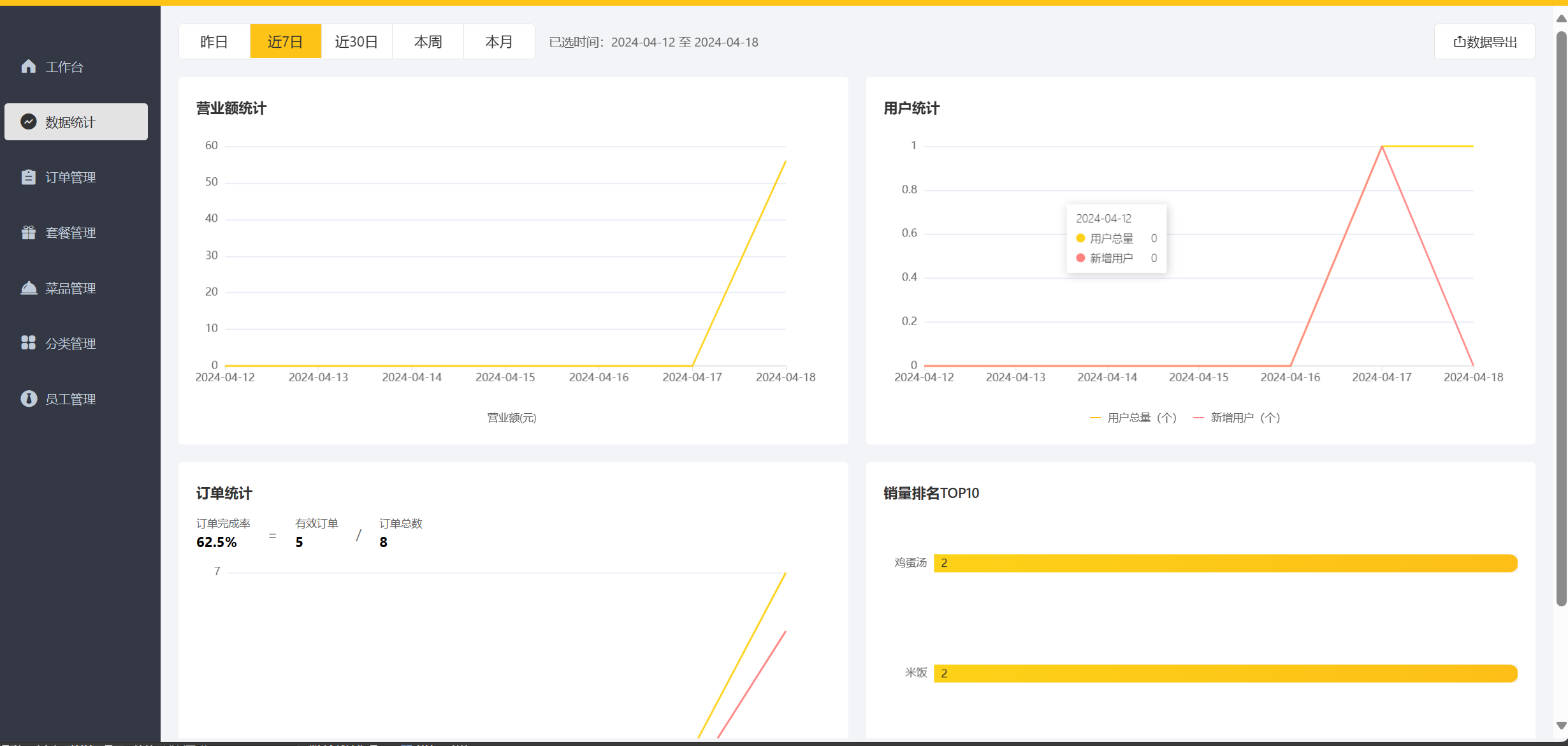Open the 订单管理 menu item

point(71,177)
